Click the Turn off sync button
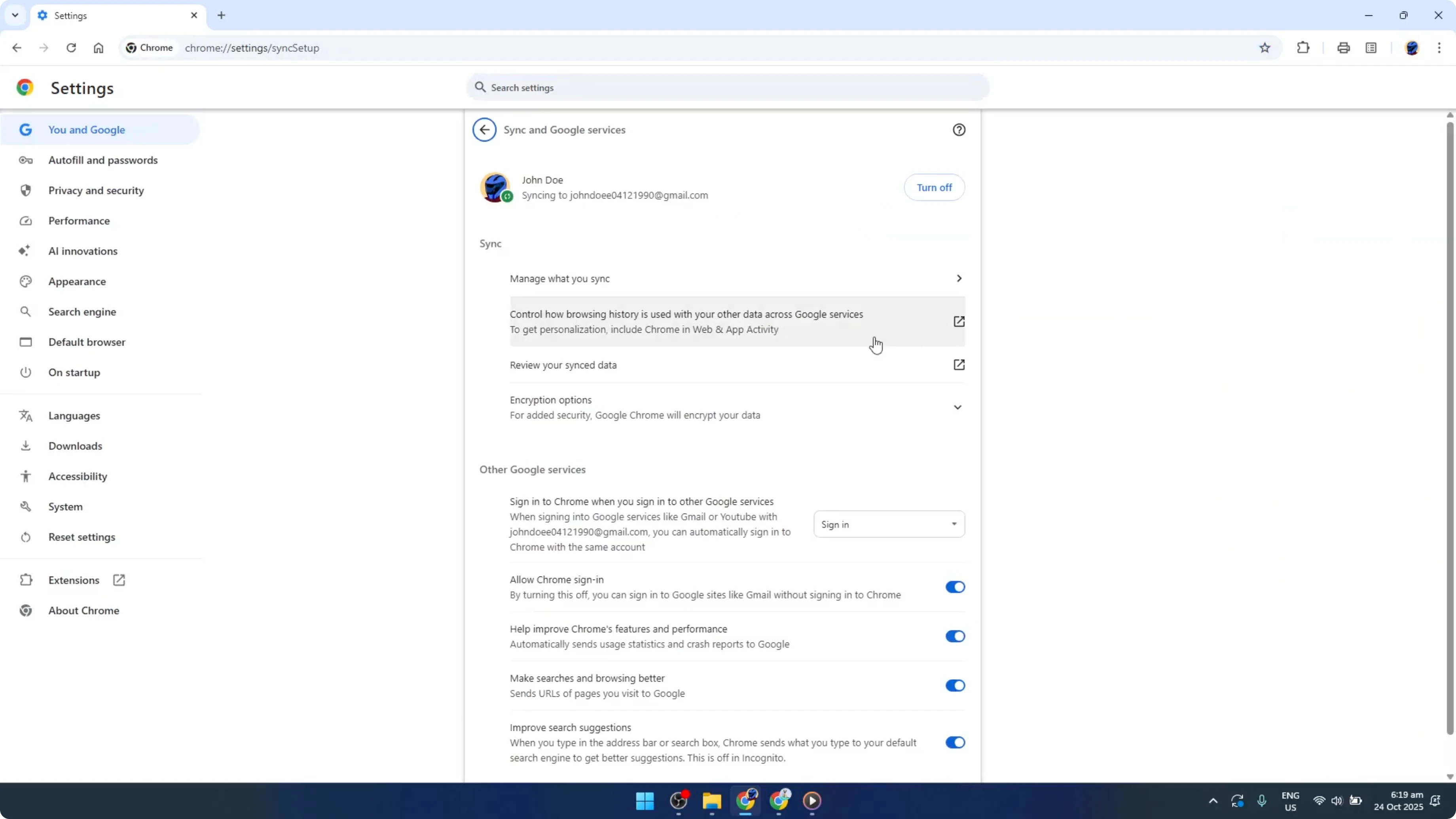 [x=934, y=187]
